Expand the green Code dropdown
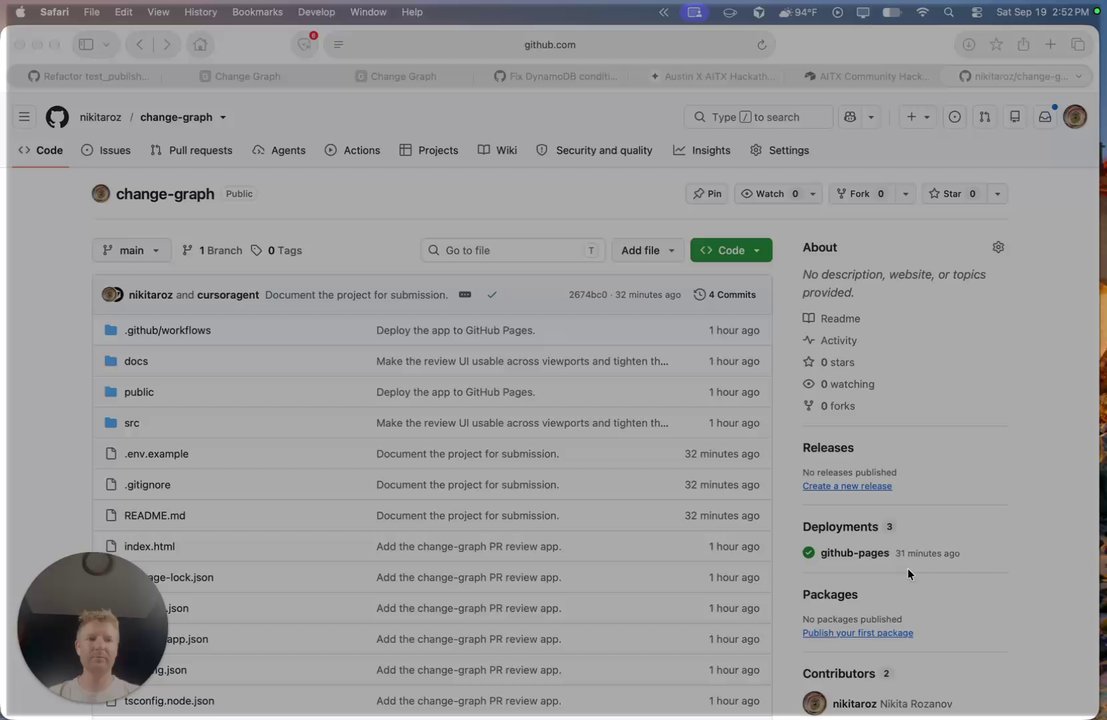Screen dimensions: 1107x720 [731, 250]
